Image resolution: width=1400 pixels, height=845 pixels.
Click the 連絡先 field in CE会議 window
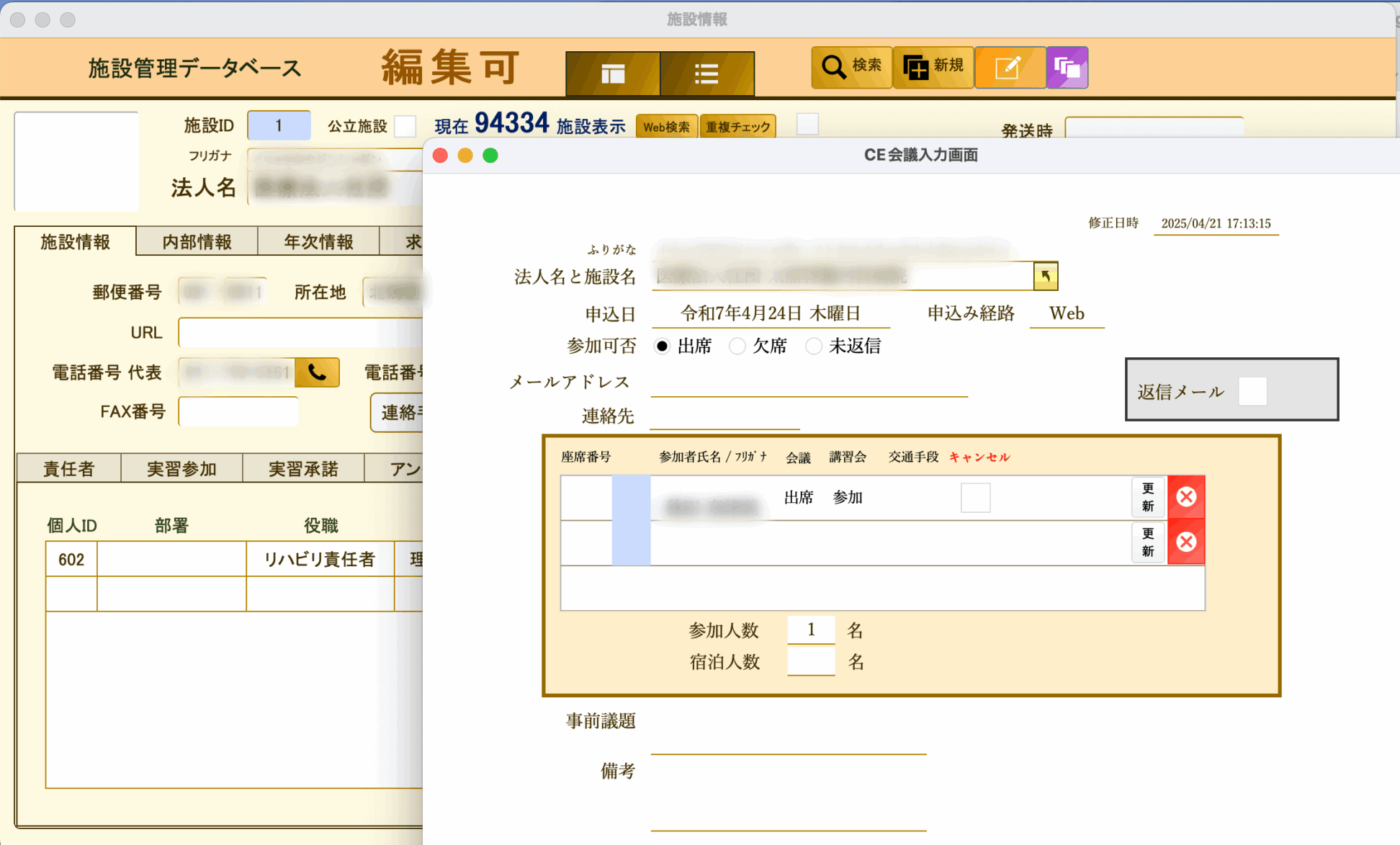point(724,416)
